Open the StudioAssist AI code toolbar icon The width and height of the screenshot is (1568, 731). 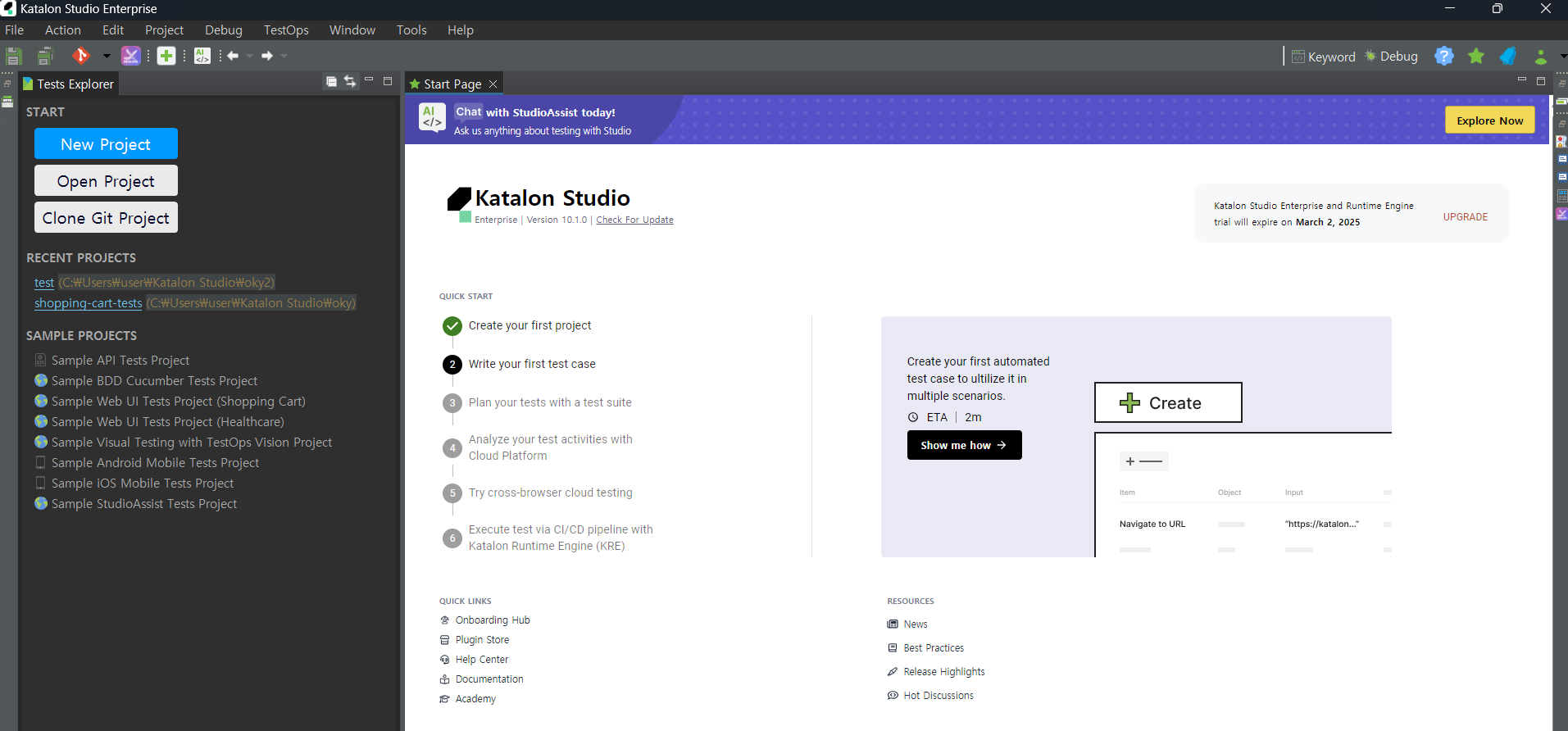202,56
